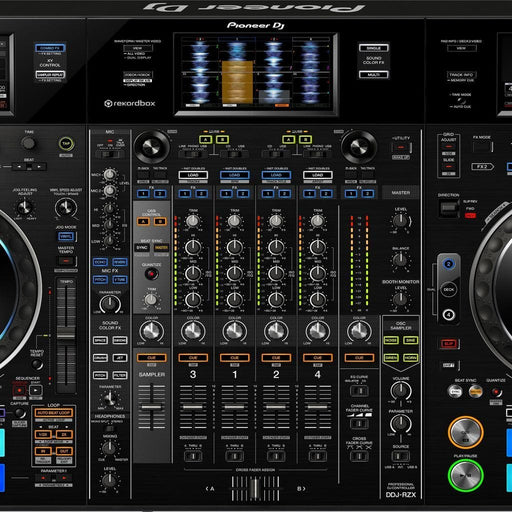Click the OSC sampler VOLUME knob
The width and height of the screenshot is (512, 512).
coord(401,391)
